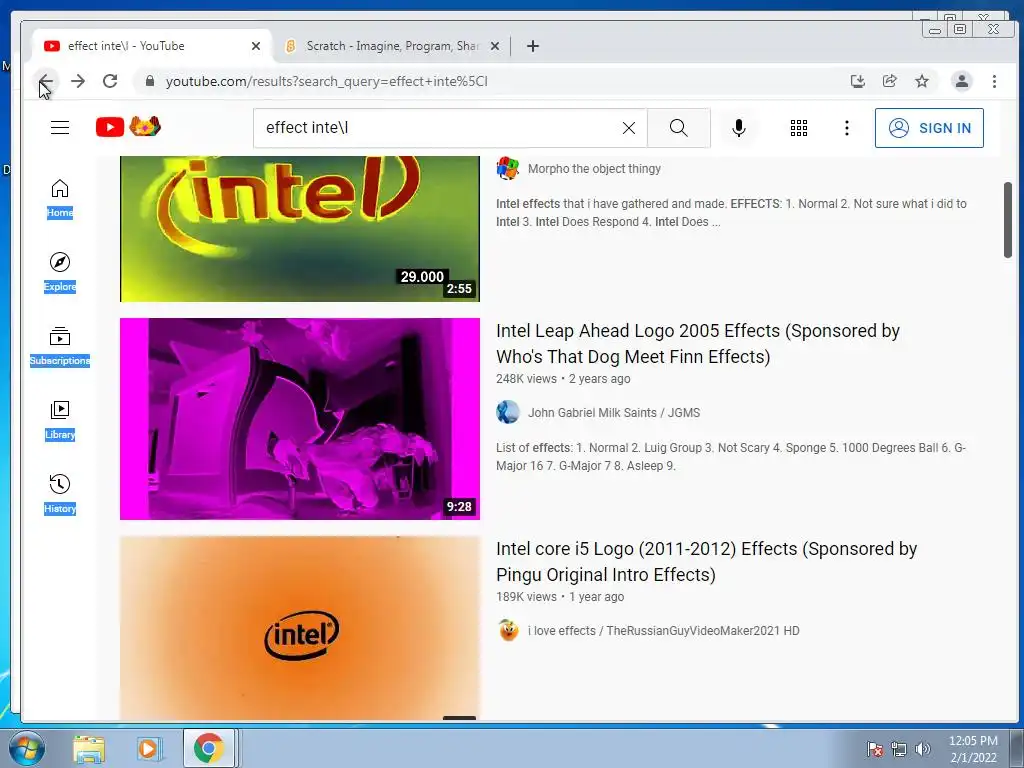Open channel 'Morpho the object thingy'
This screenshot has height=768, width=1024.
(594, 168)
